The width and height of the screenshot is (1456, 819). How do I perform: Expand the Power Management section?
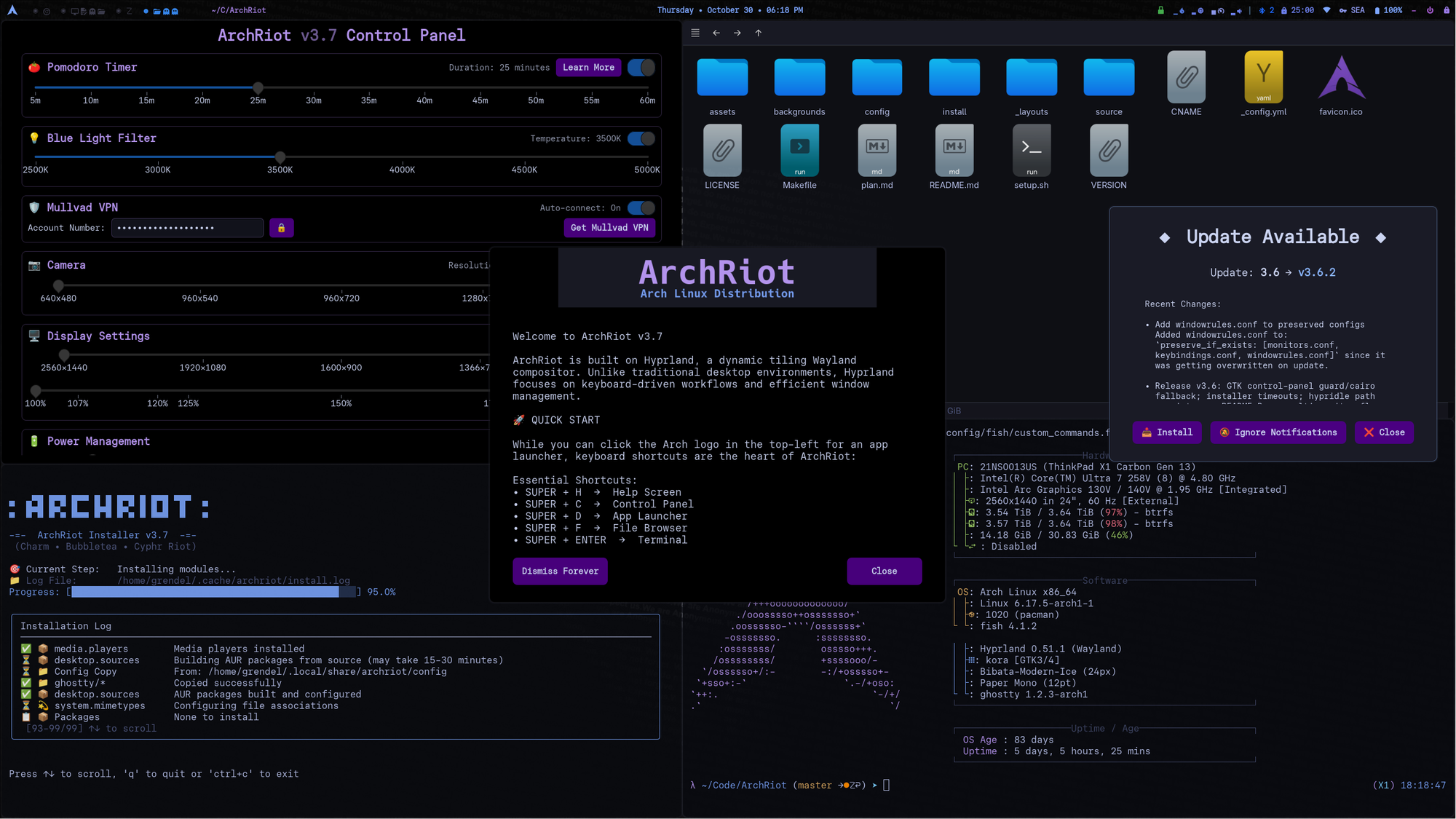98,441
